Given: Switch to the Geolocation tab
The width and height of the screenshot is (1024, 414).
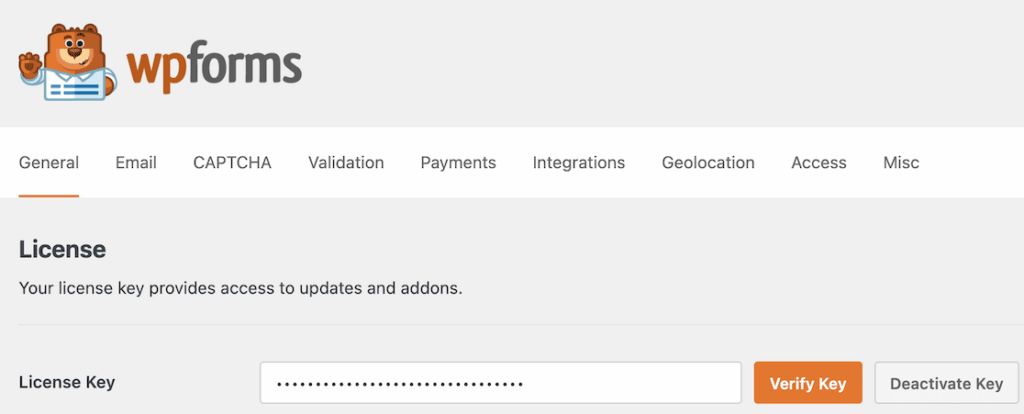Looking at the screenshot, I should 708,163.
